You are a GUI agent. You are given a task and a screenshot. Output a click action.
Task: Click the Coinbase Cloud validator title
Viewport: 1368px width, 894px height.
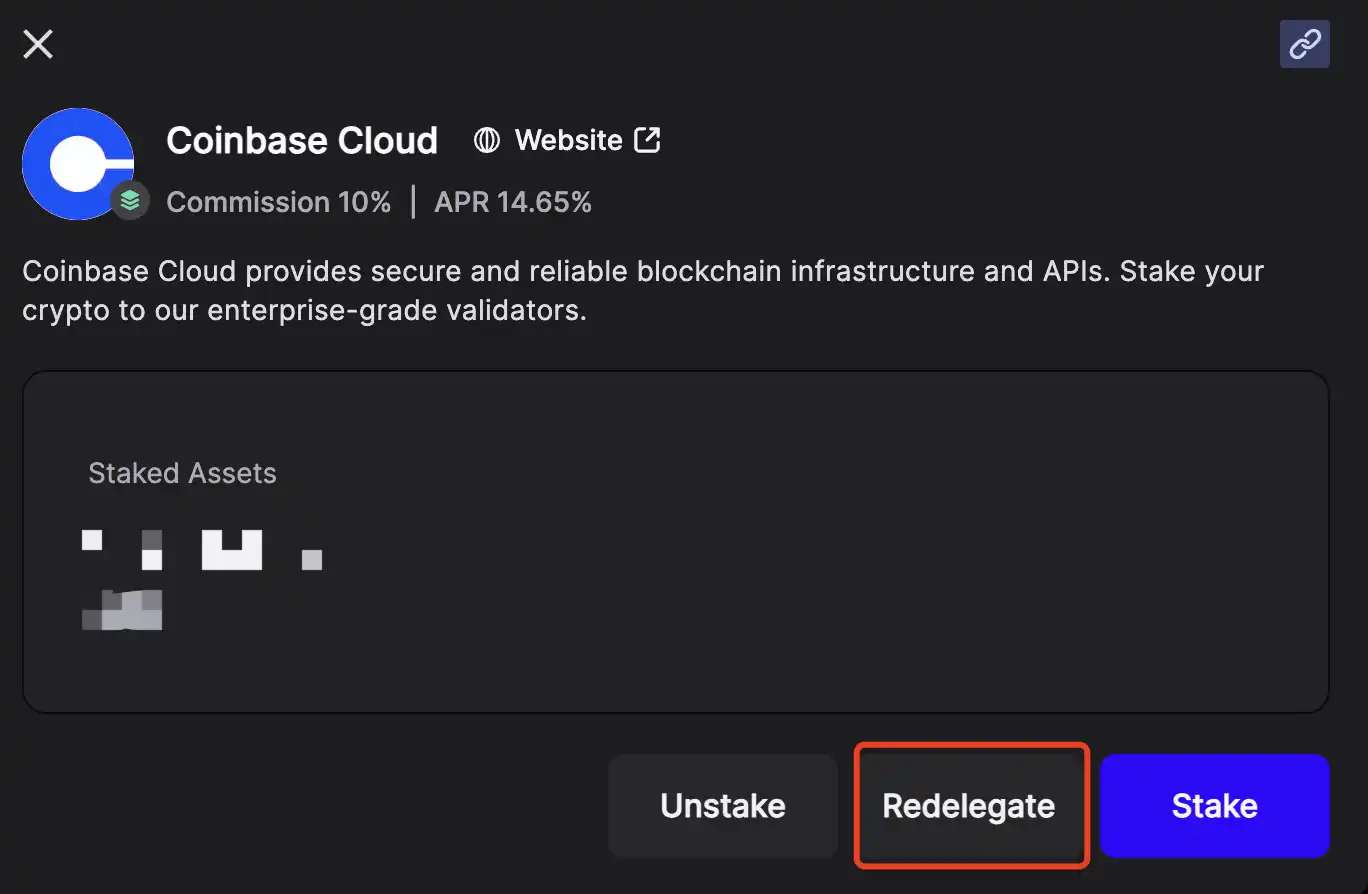click(302, 141)
